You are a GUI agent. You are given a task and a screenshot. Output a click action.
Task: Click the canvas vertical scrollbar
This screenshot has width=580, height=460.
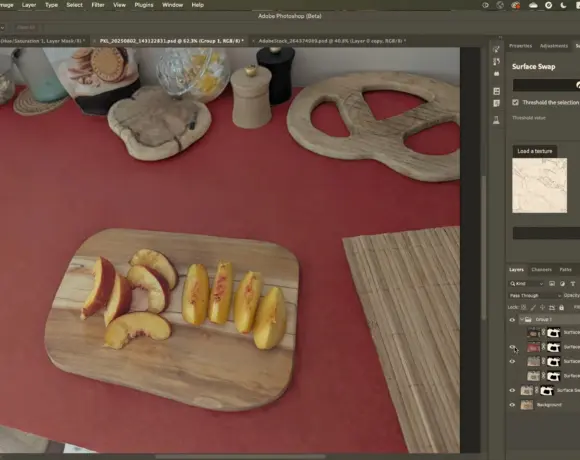point(483,247)
